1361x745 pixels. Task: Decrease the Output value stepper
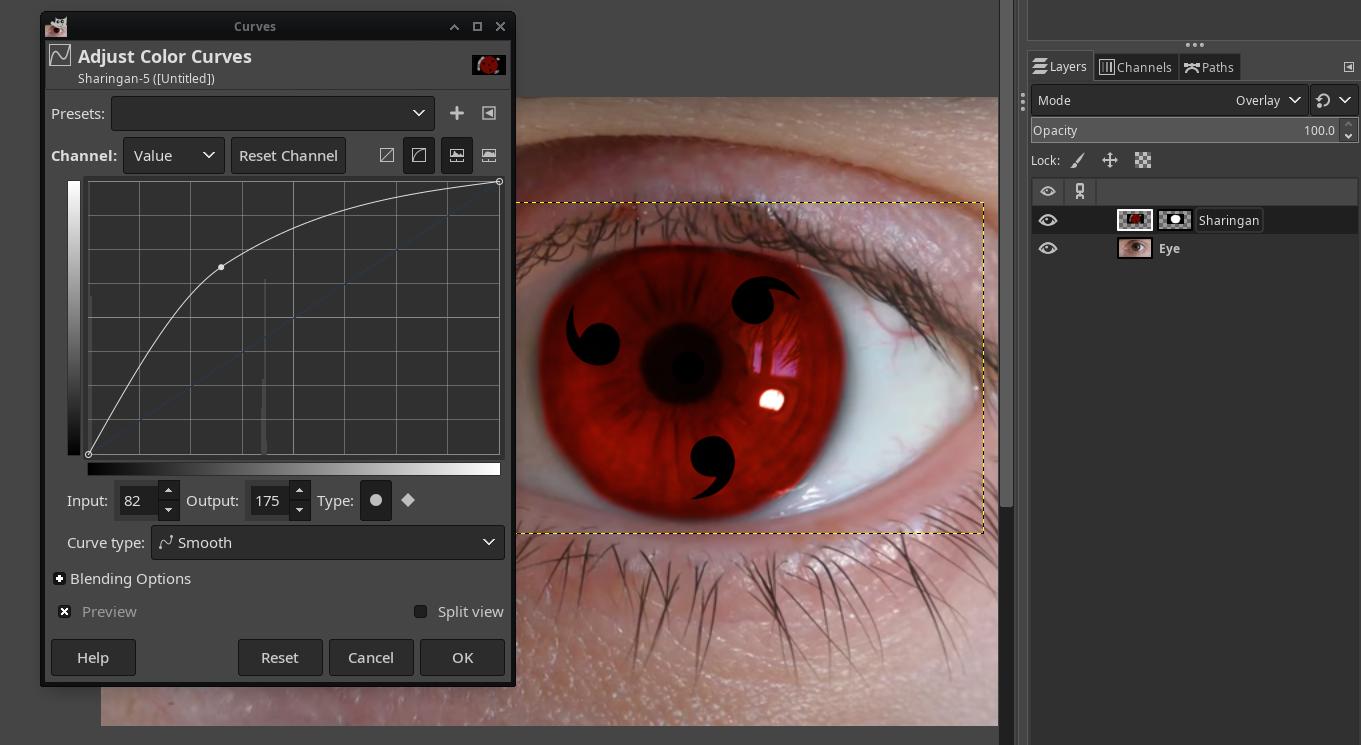298,510
